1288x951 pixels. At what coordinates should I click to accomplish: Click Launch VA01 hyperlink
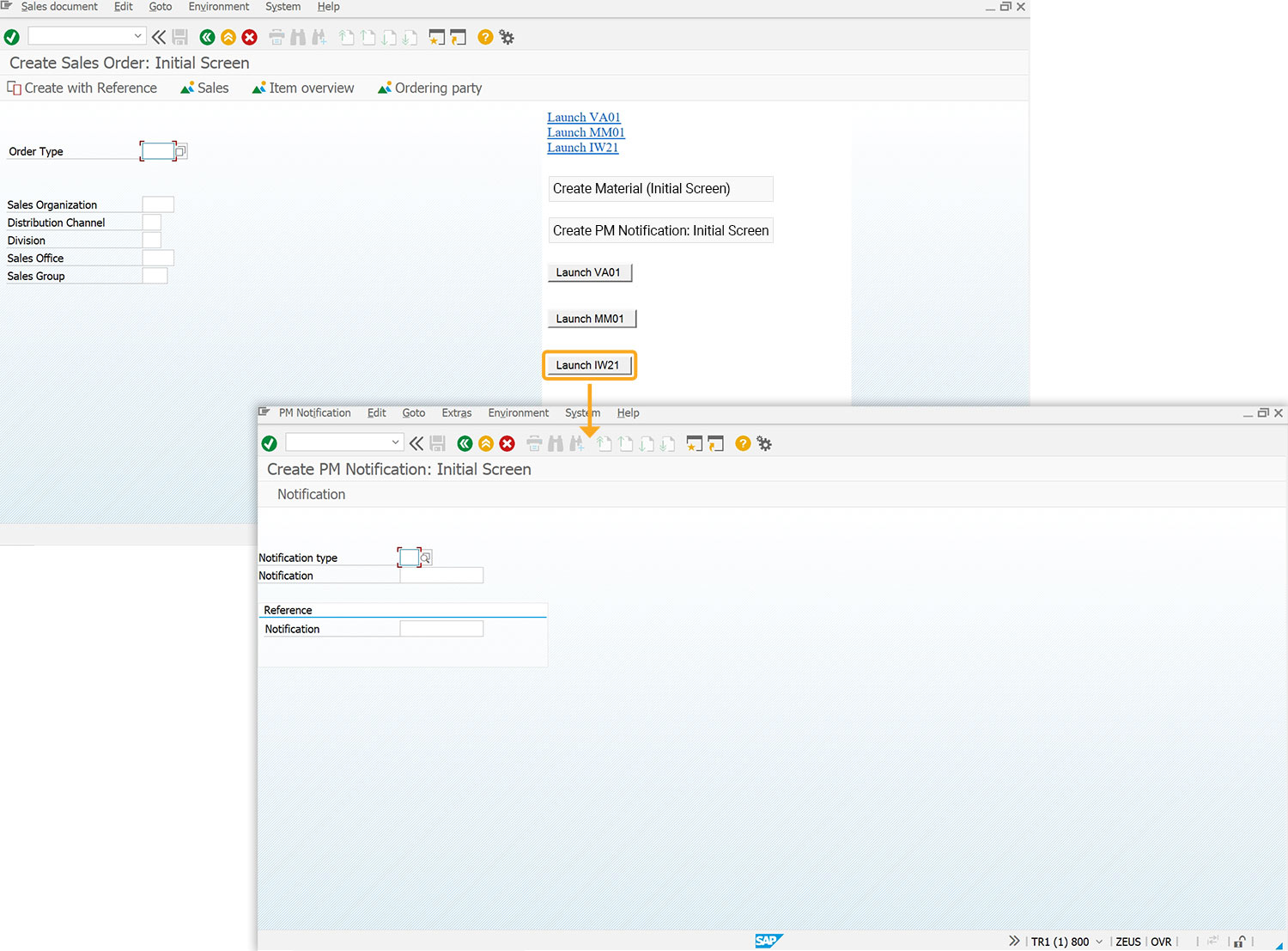[x=584, y=118]
